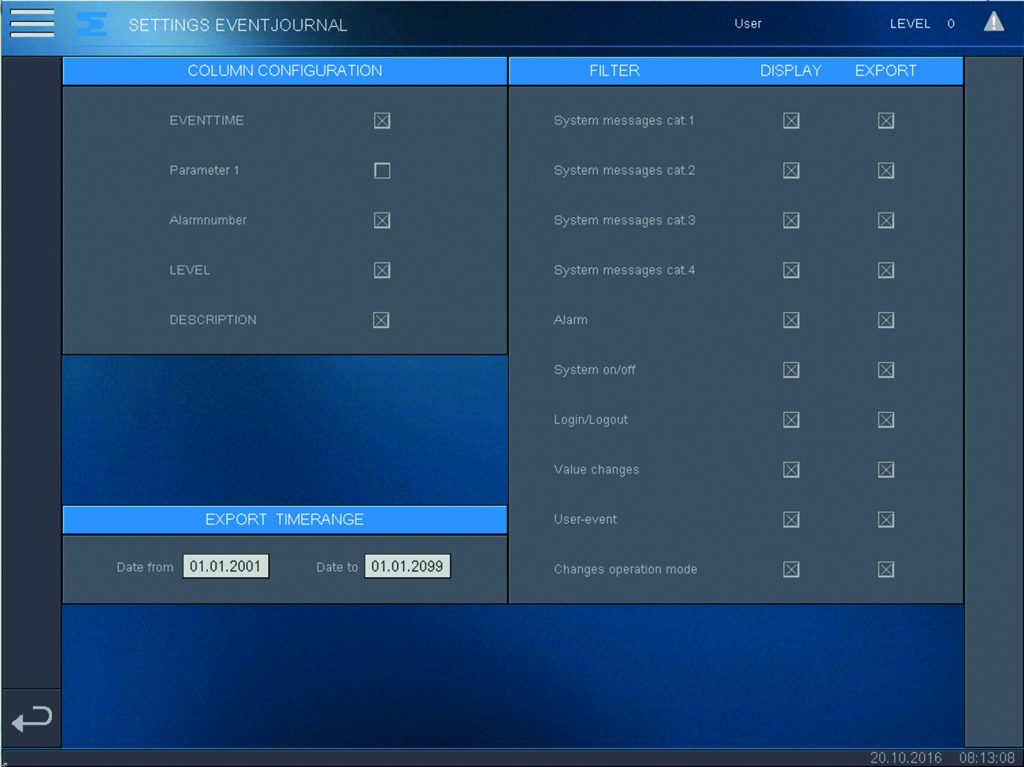Open the hamburger main menu
The width and height of the screenshot is (1024, 767).
pyautogui.click(x=32, y=23)
